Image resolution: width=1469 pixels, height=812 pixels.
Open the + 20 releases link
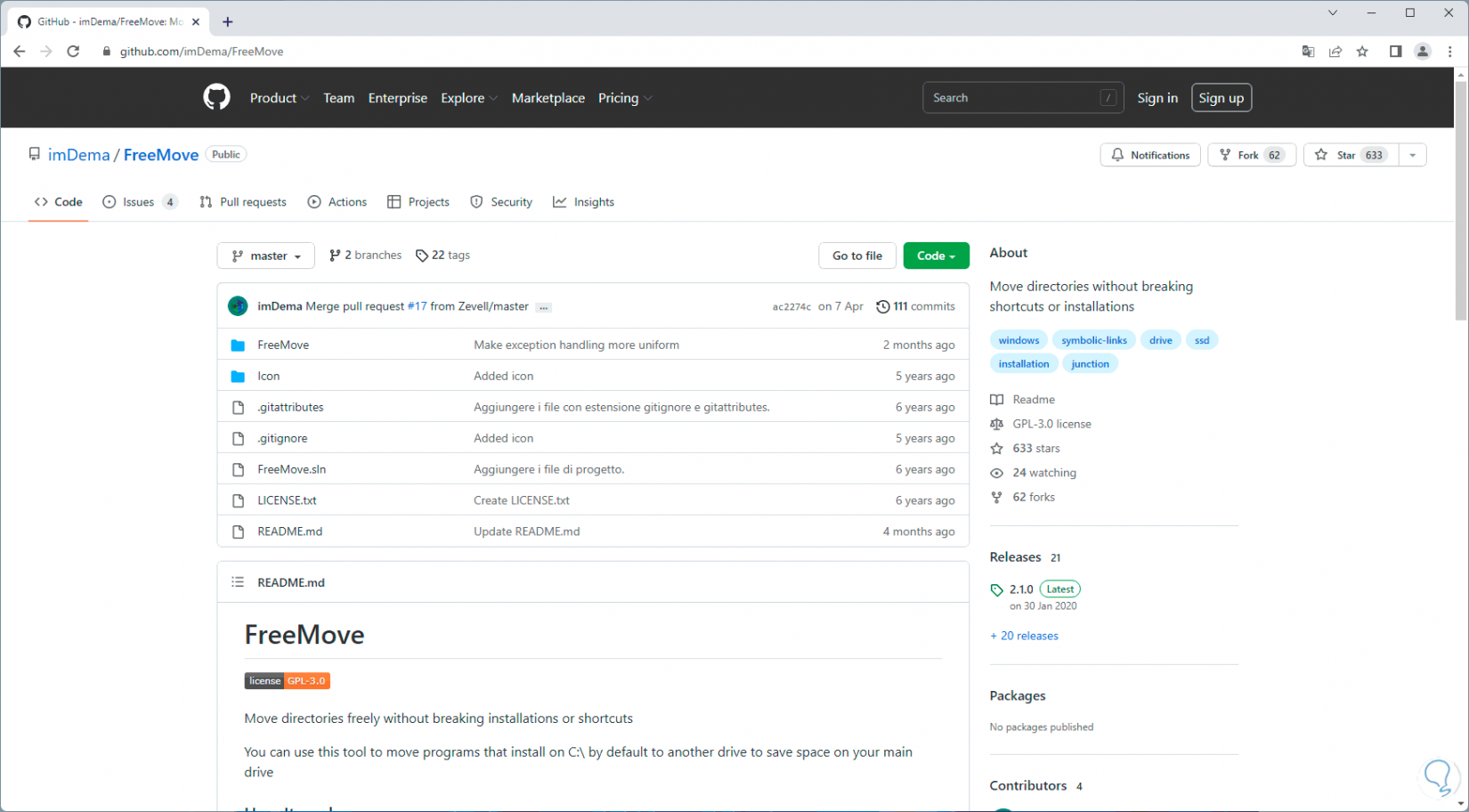tap(1024, 636)
